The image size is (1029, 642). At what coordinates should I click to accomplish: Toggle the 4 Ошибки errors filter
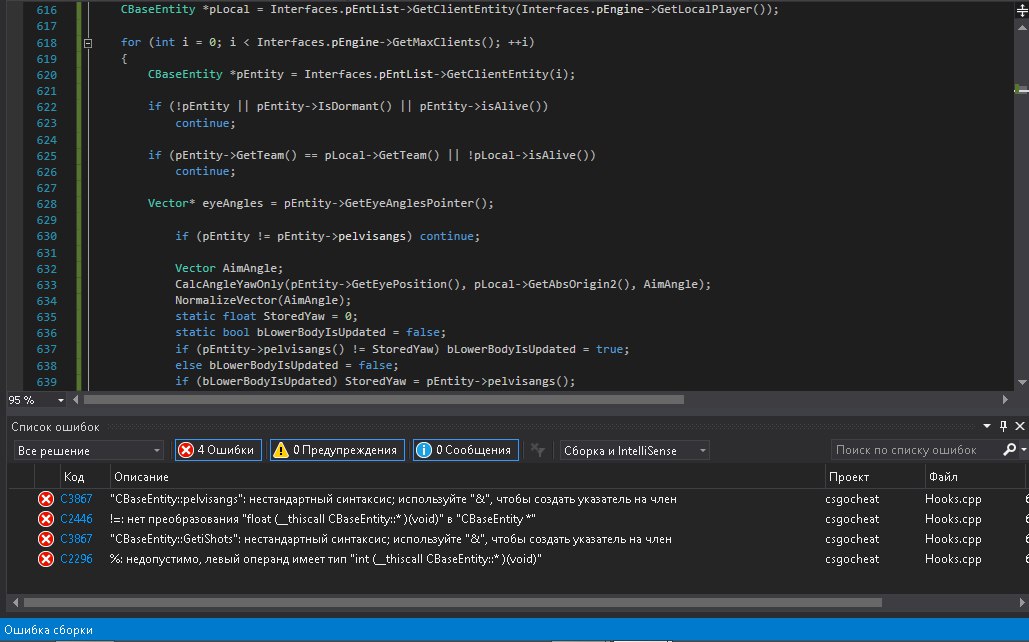(x=218, y=450)
